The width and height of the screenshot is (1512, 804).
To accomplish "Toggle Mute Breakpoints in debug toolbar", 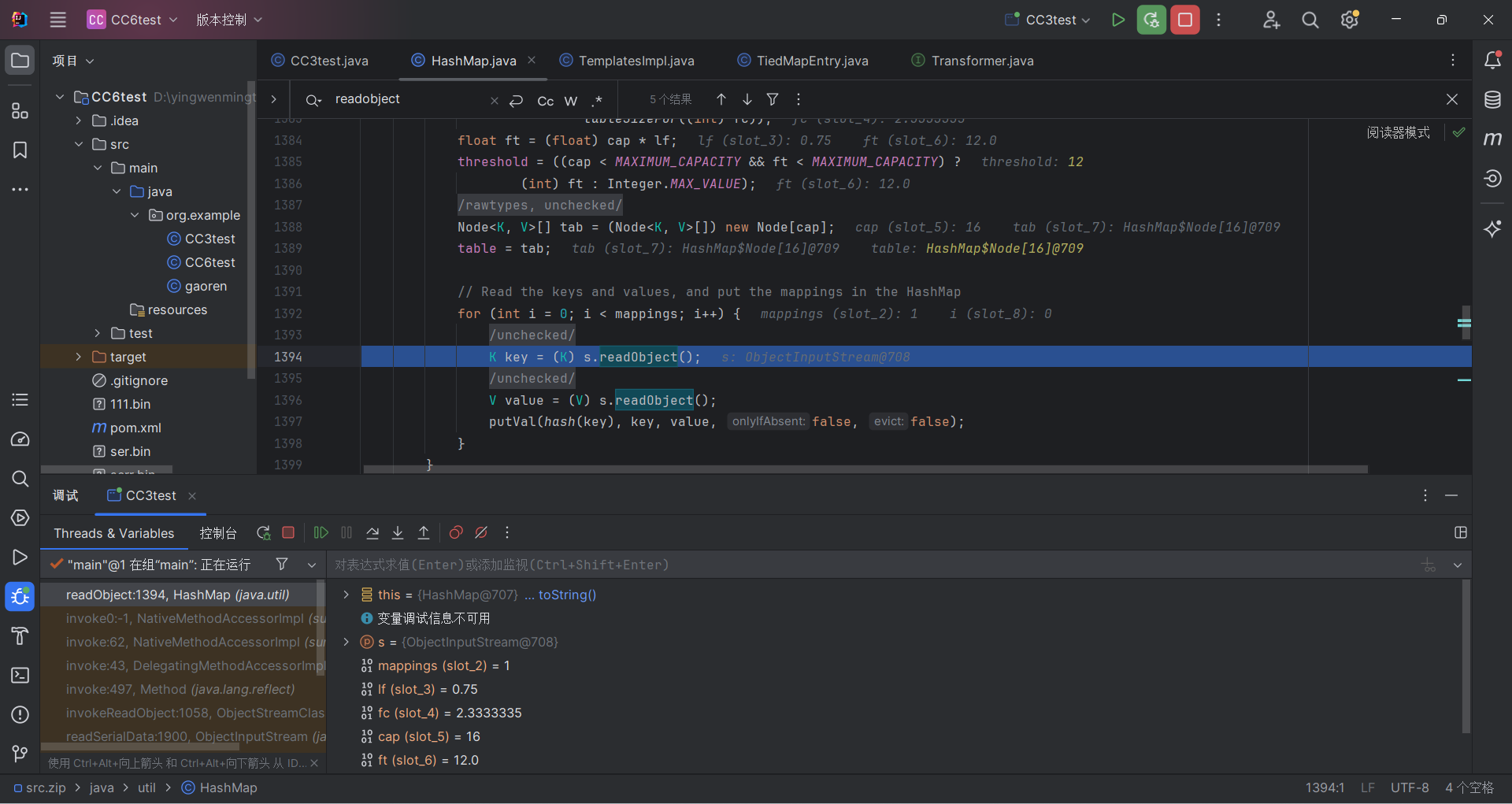I will (x=481, y=533).
